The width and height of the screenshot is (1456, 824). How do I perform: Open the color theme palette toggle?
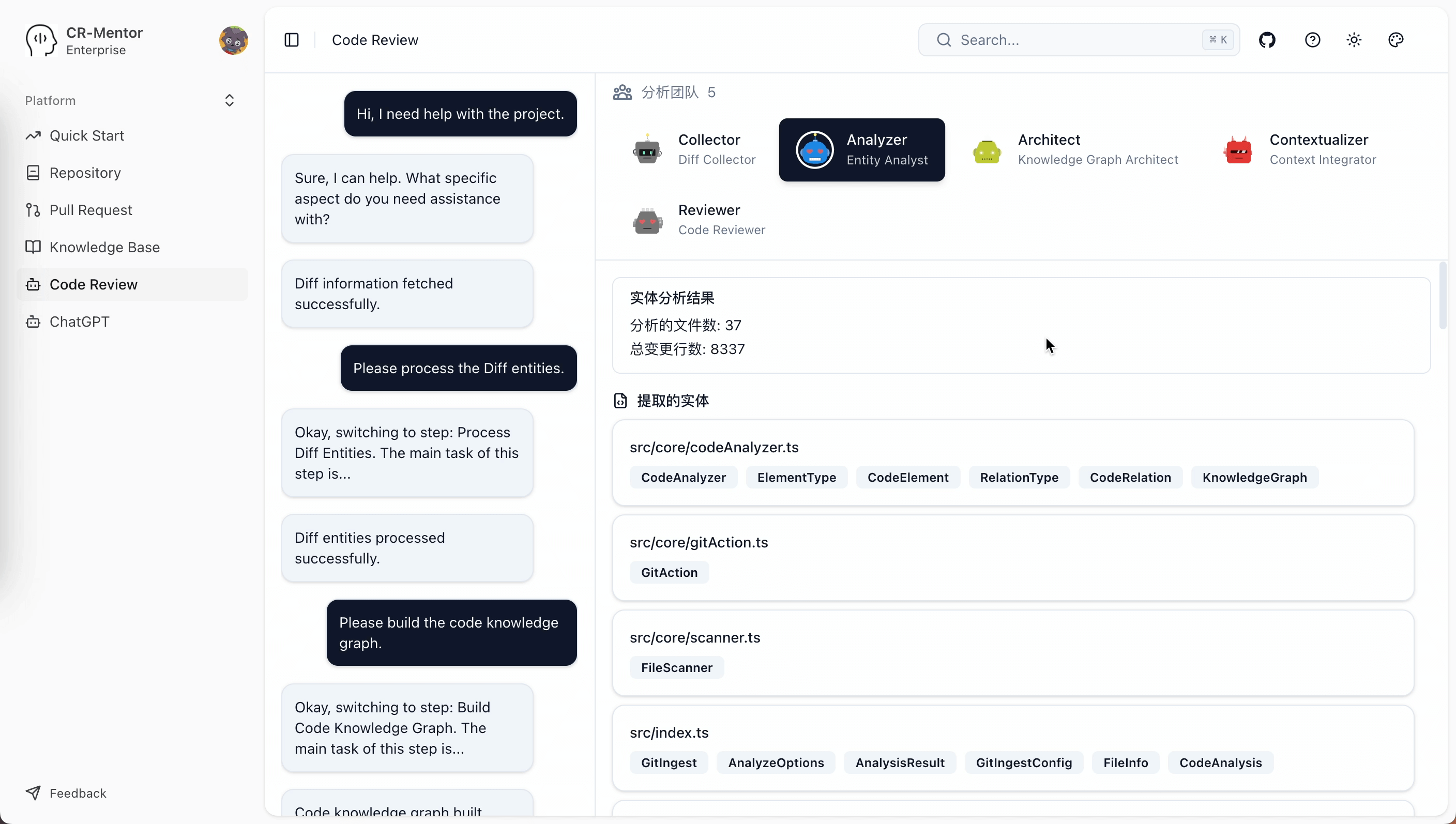[1396, 40]
